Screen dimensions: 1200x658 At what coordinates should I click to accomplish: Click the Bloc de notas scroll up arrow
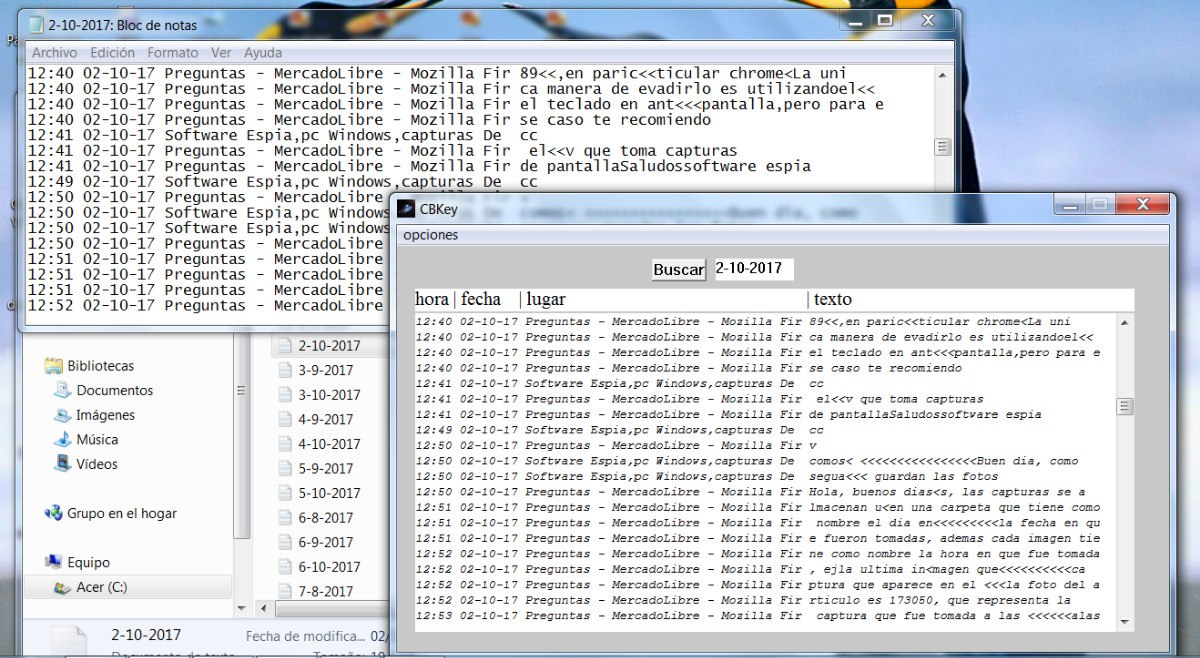[x=942, y=74]
